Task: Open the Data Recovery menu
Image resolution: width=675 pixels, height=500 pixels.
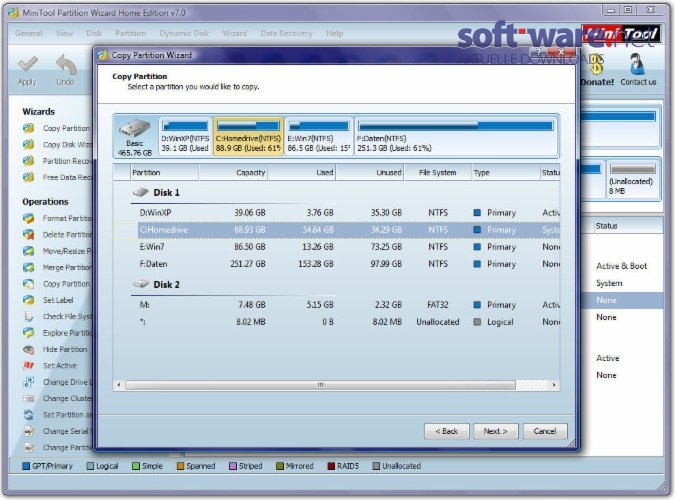Action: coord(286,33)
